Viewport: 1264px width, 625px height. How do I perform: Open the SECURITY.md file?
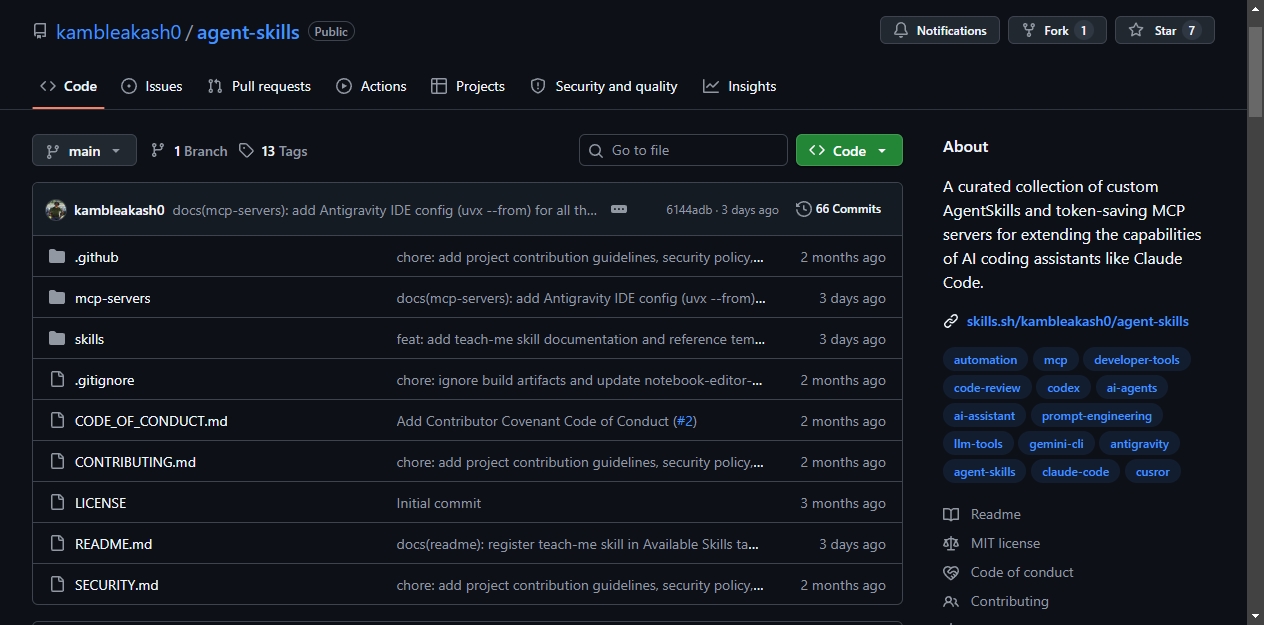coord(117,585)
